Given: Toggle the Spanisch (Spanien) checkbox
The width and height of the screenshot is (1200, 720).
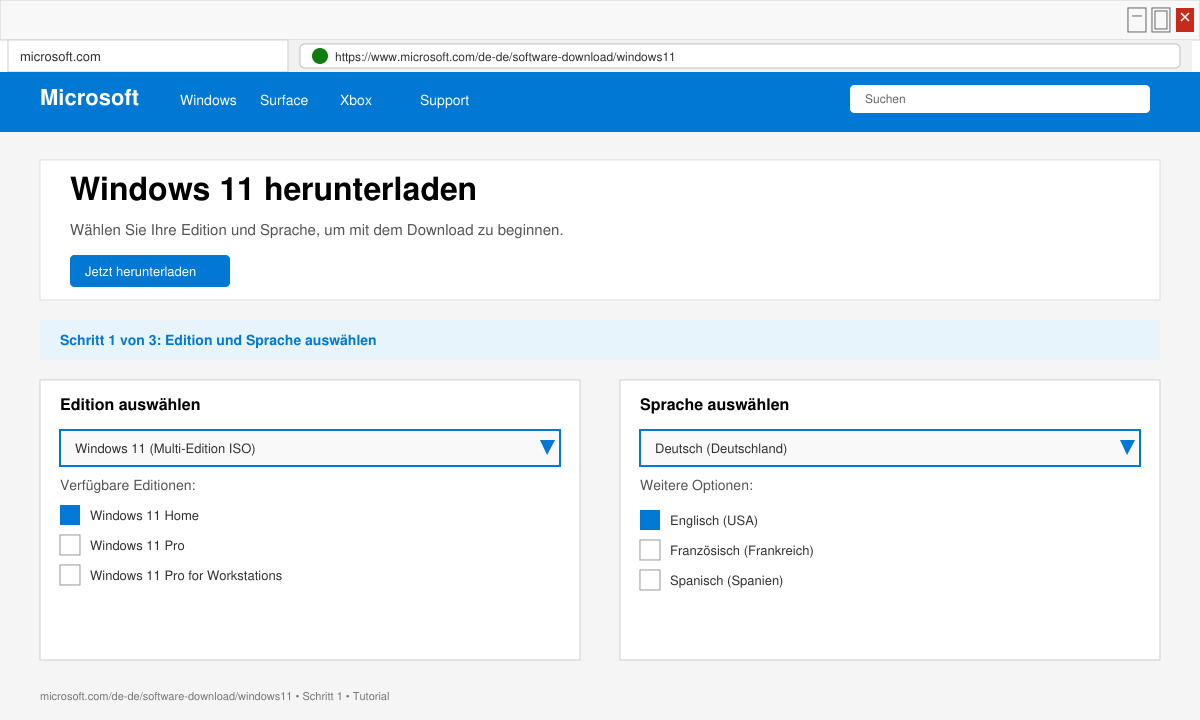Looking at the screenshot, I should 650,580.
